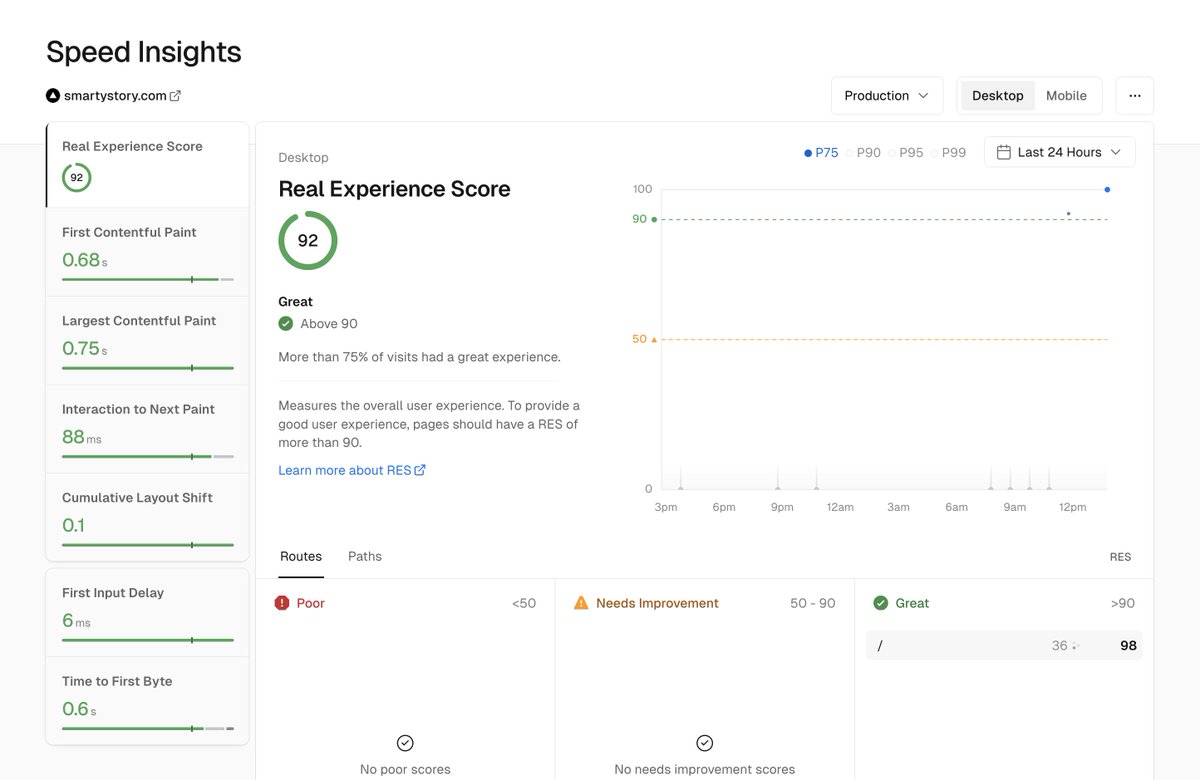Click the 9pm label on chart axis
This screenshot has width=1200, height=780.
(x=782, y=507)
